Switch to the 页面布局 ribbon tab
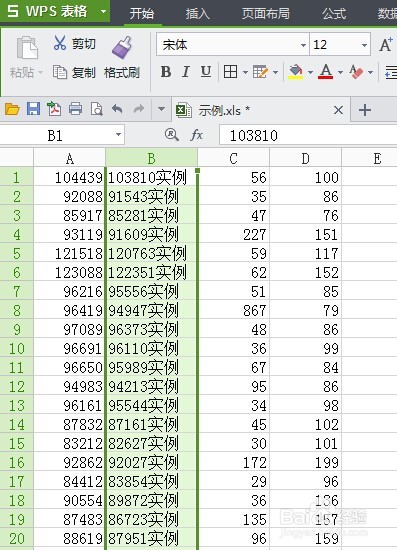Image resolution: width=397 pixels, height=550 pixels. tap(266, 13)
